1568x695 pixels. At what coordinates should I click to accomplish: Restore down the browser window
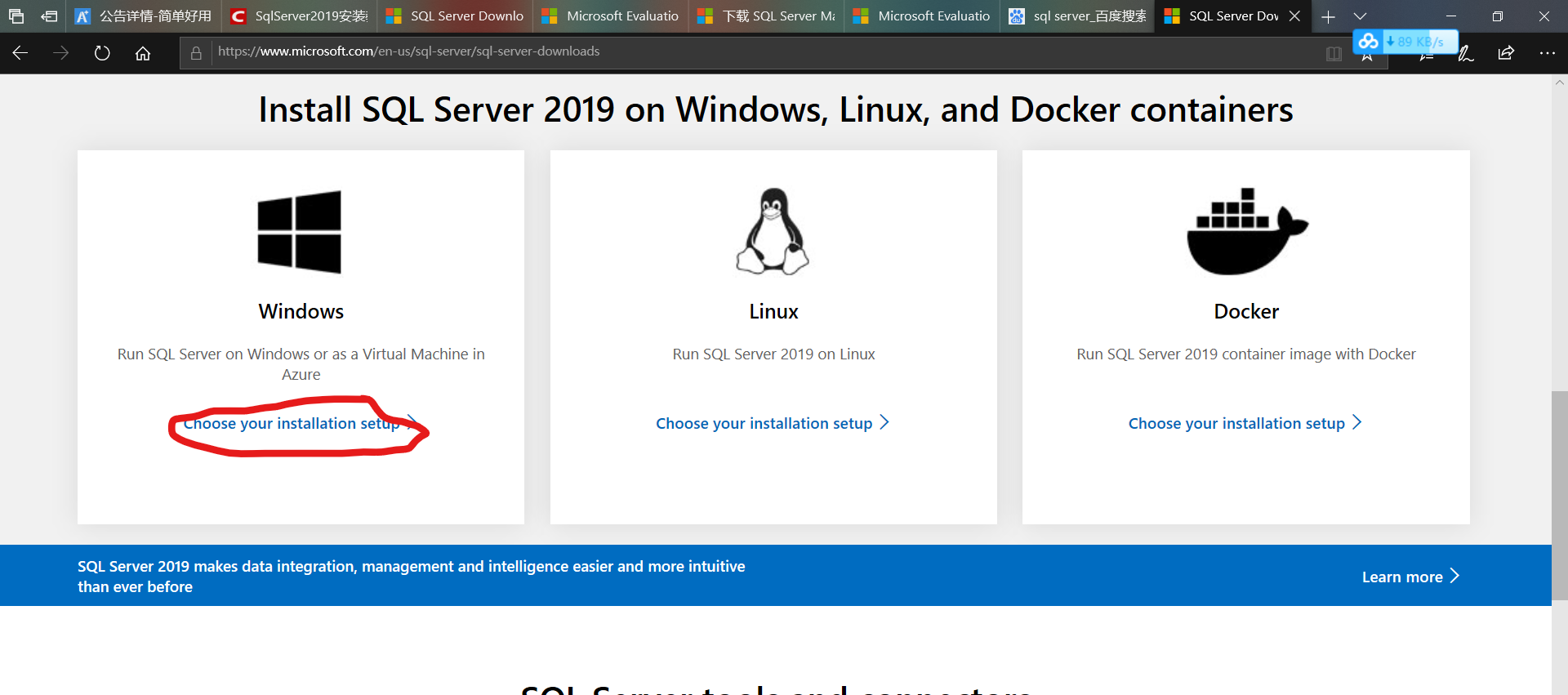click(1498, 16)
